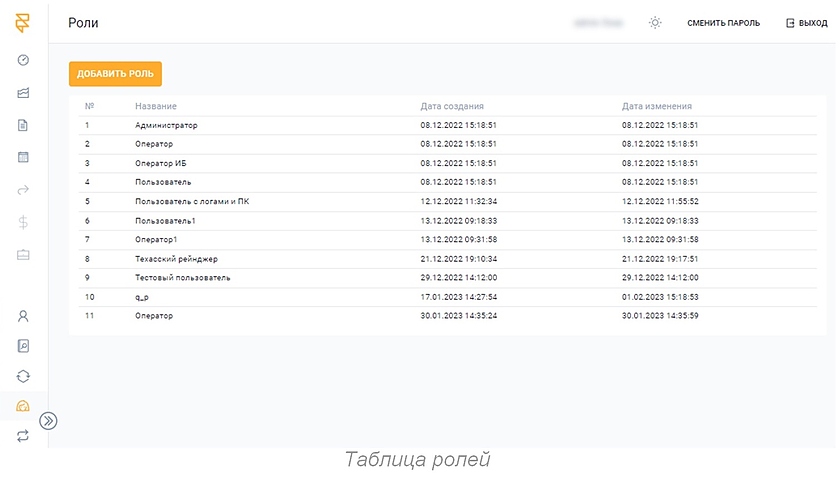The width and height of the screenshot is (840, 477).
Task: Sort by 'Дата создания' column header
Action: pyautogui.click(x=452, y=106)
